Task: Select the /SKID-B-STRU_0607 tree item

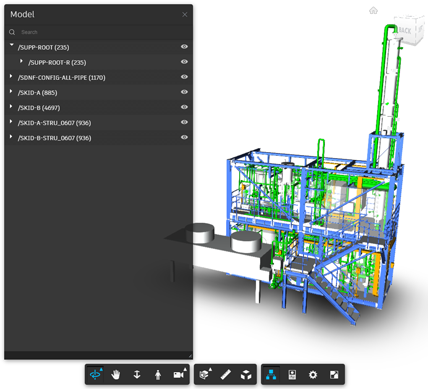Action: 54,138
